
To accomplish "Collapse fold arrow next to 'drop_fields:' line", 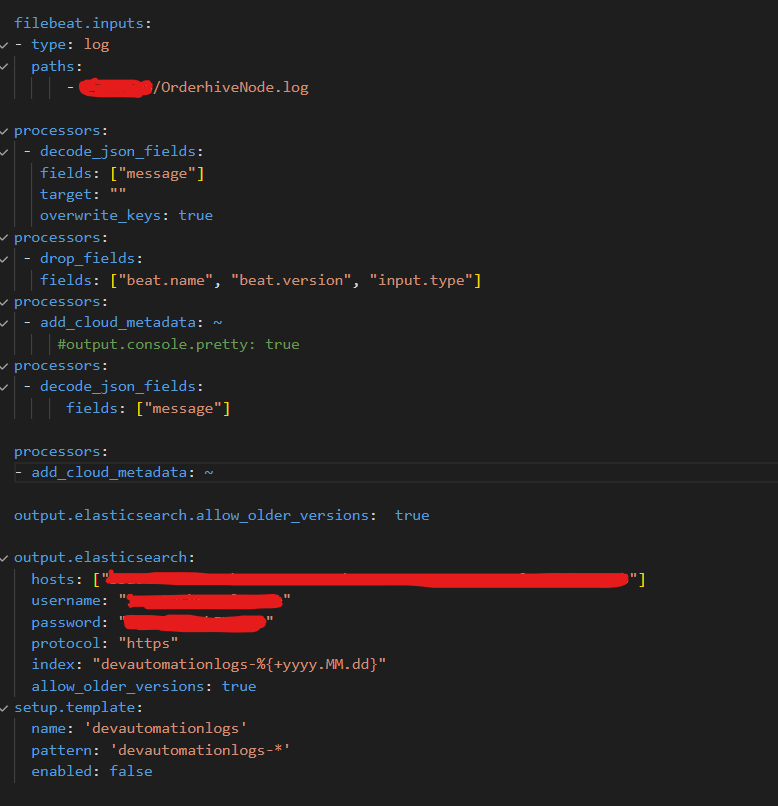I will pos(4,259).
